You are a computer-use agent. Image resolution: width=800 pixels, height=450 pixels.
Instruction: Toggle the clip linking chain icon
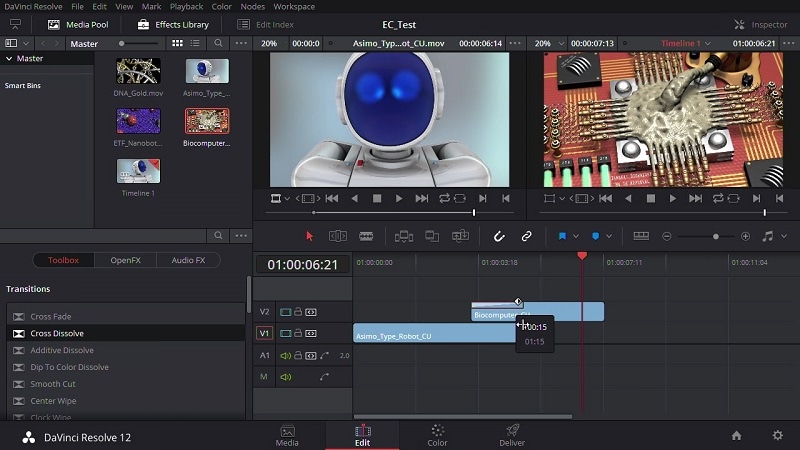[x=526, y=236]
